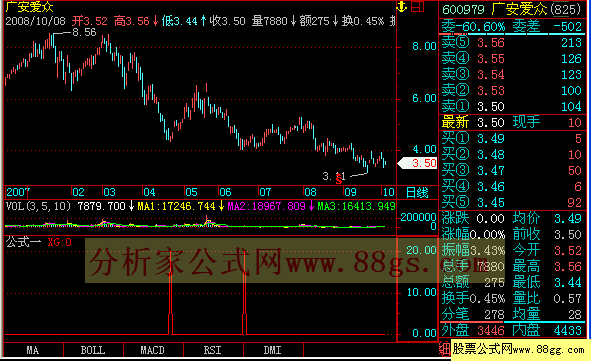Click the 公式一 indicator label
This screenshot has height=361, width=591.
pos(23,242)
